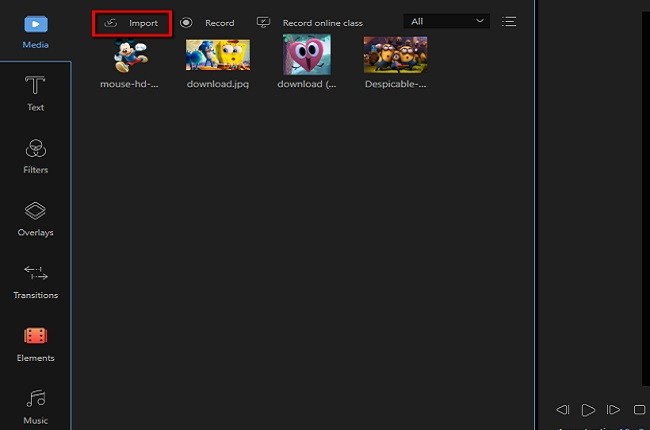Switch to Transitions in the sidebar
This screenshot has height=430, width=650.
[35, 280]
